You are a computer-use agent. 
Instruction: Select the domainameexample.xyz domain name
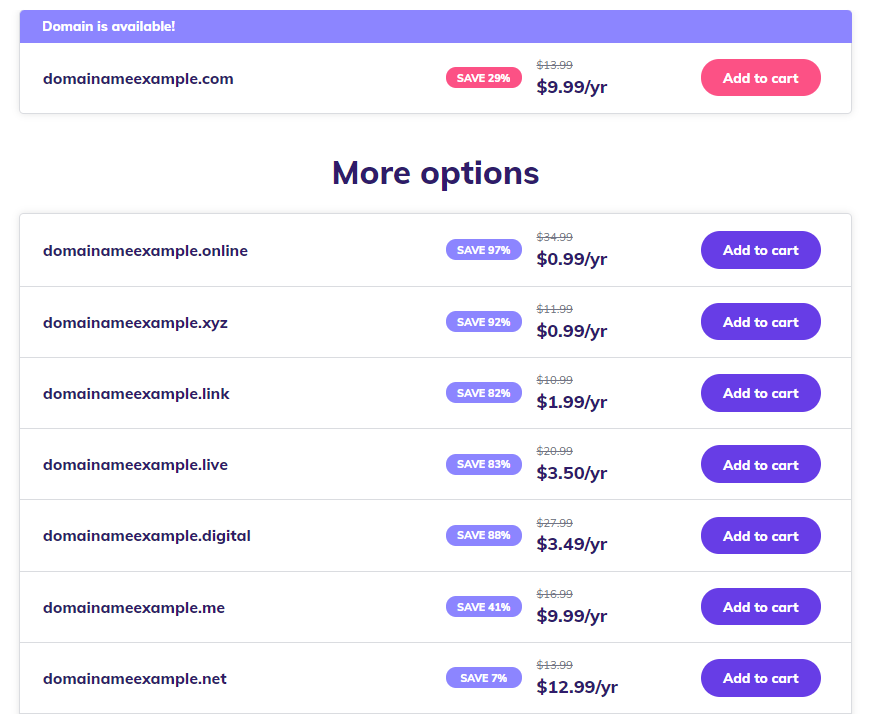(x=135, y=323)
